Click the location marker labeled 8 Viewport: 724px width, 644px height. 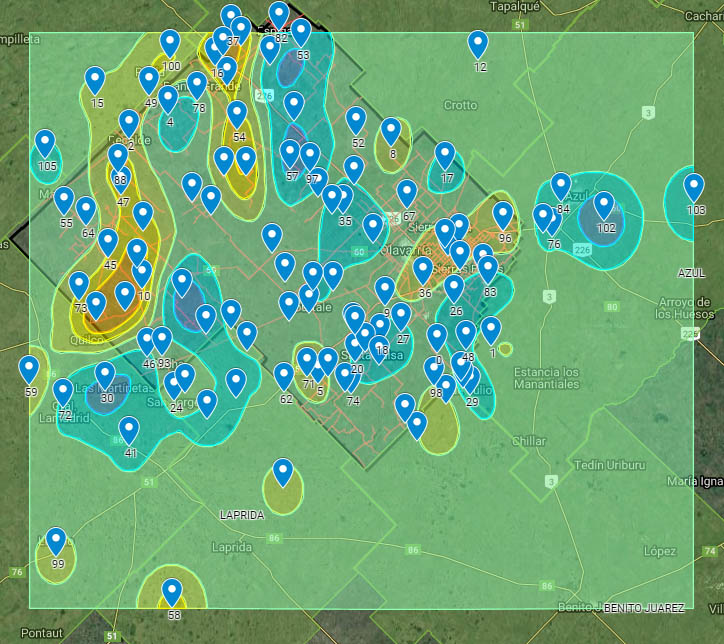point(391,132)
